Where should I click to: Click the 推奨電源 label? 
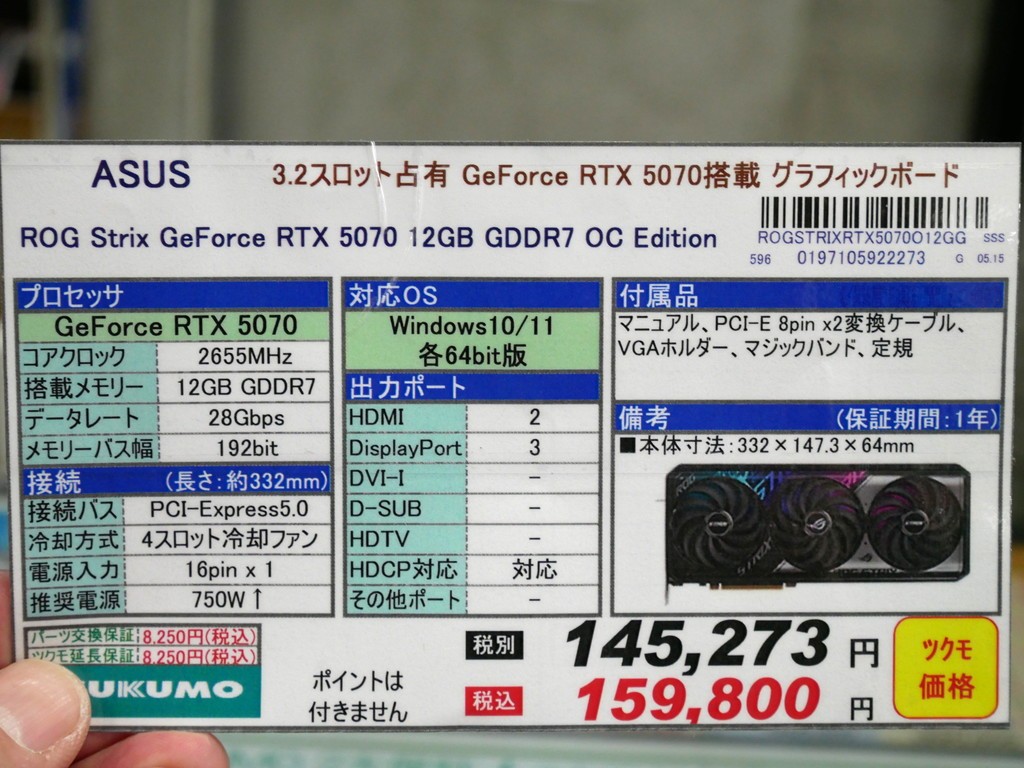(x=74, y=601)
